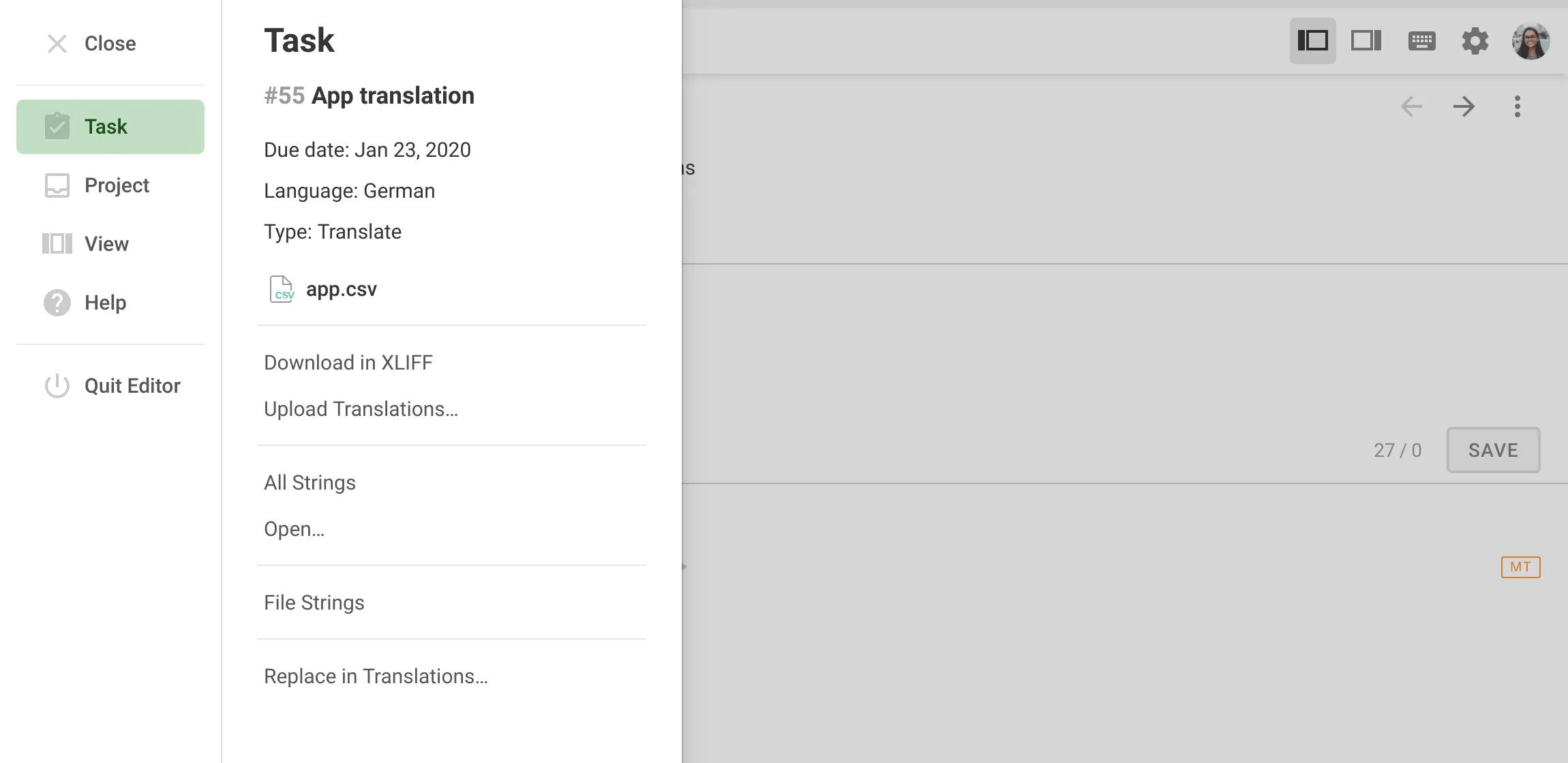Open the three-dot more options menu
The image size is (1568, 763).
pyautogui.click(x=1517, y=106)
